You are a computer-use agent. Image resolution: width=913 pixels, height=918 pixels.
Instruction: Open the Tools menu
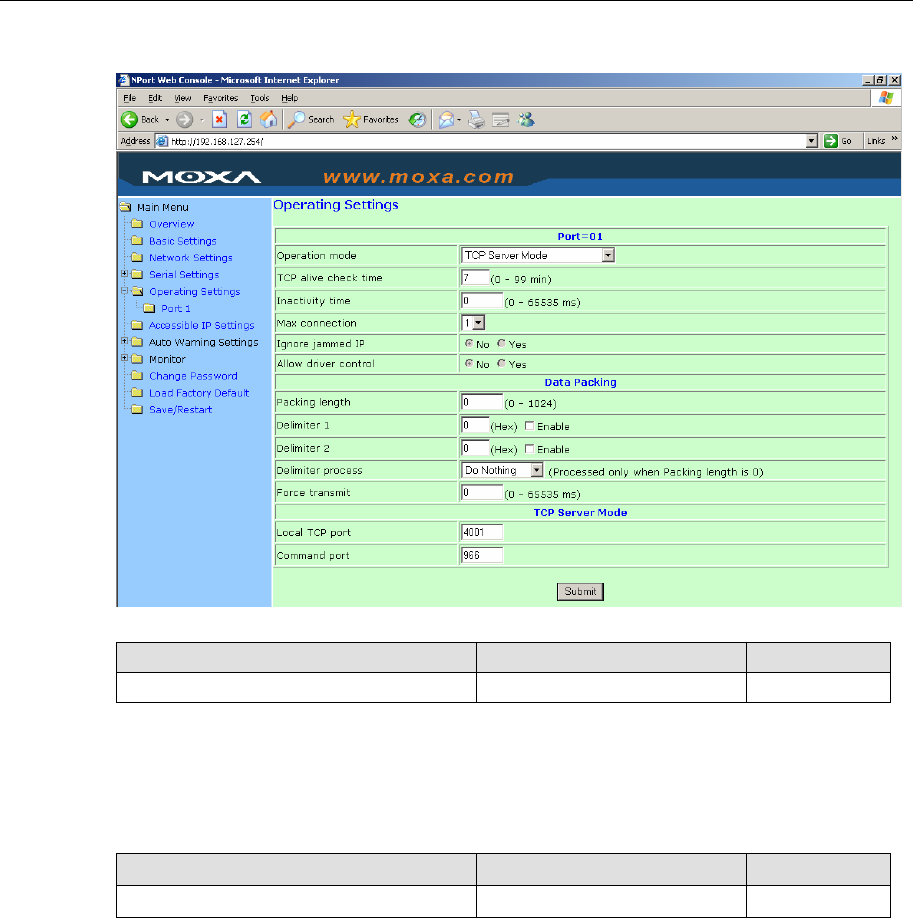[x=259, y=98]
